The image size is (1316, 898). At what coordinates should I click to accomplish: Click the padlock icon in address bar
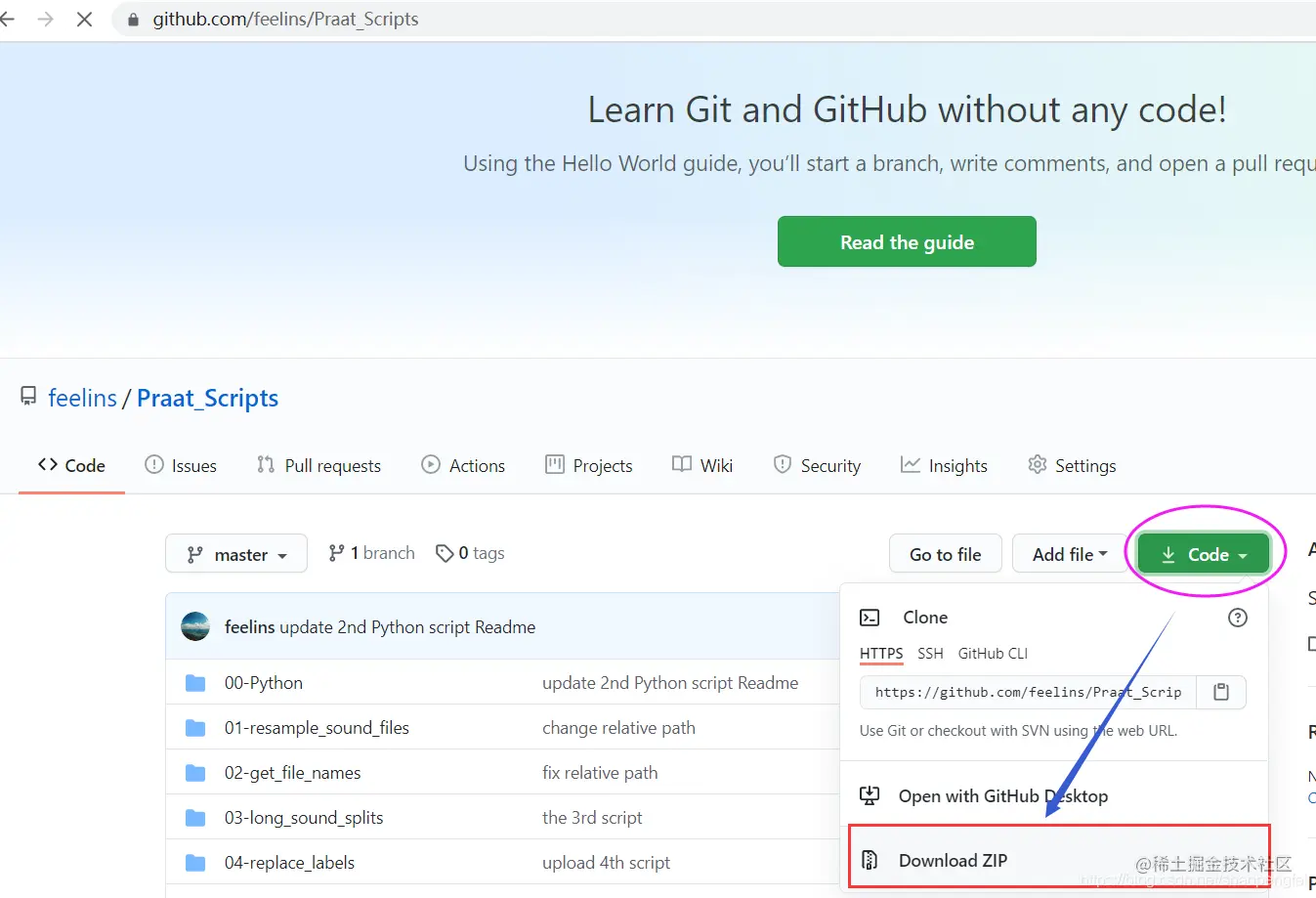[x=134, y=20]
